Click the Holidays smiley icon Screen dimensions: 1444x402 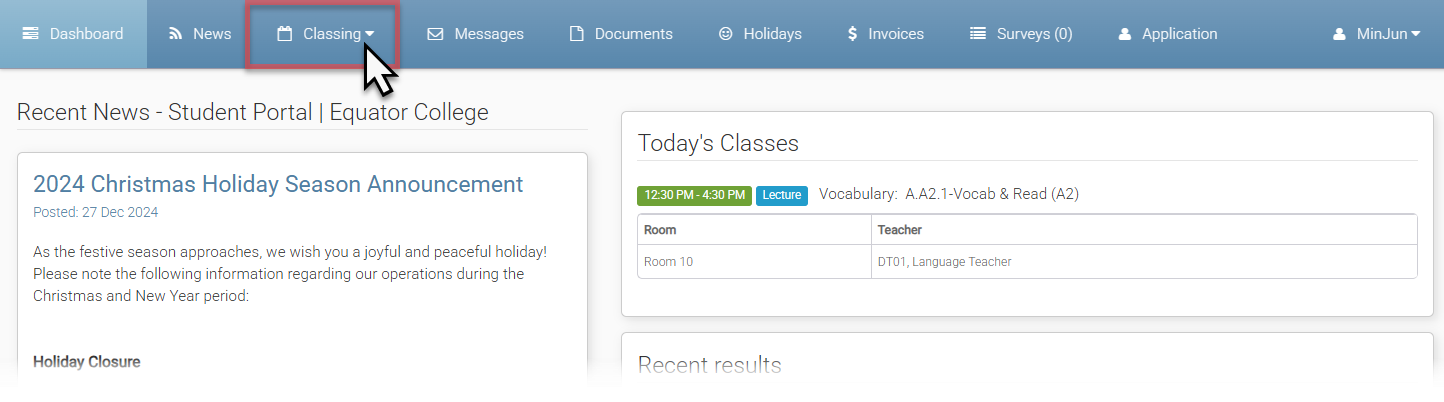pyautogui.click(x=725, y=34)
